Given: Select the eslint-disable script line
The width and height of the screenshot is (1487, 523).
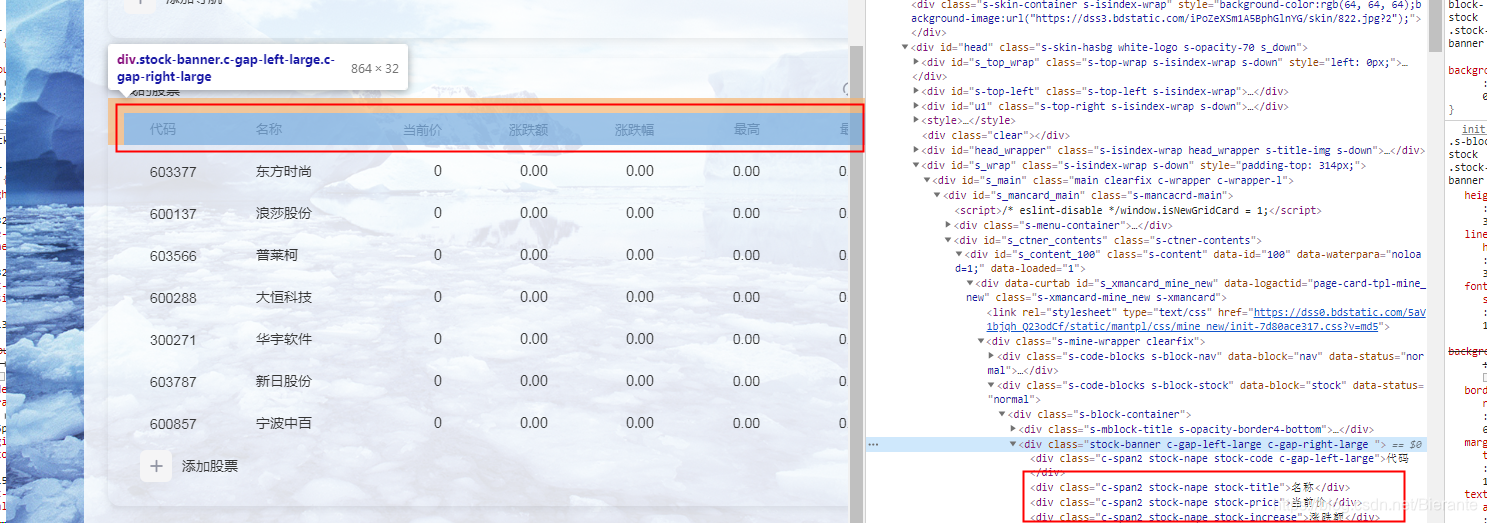Looking at the screenshot, I should point(1139,210).
